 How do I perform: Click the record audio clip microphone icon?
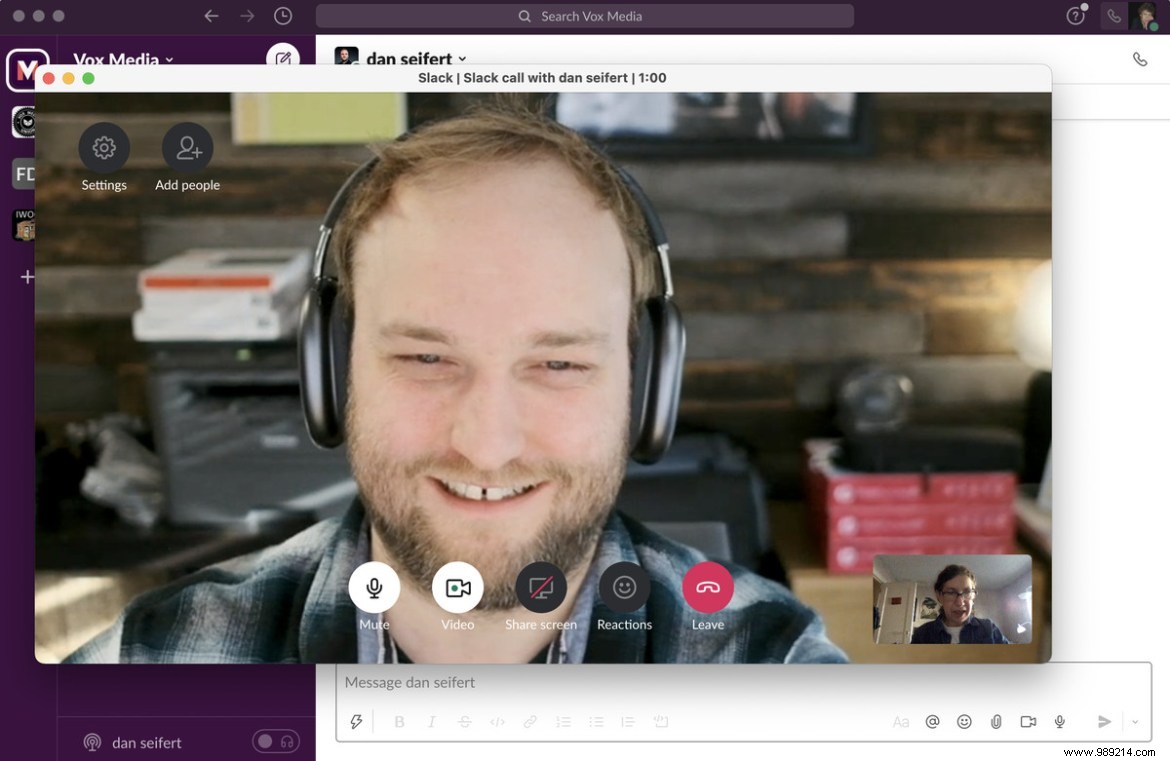(1060, 721)
